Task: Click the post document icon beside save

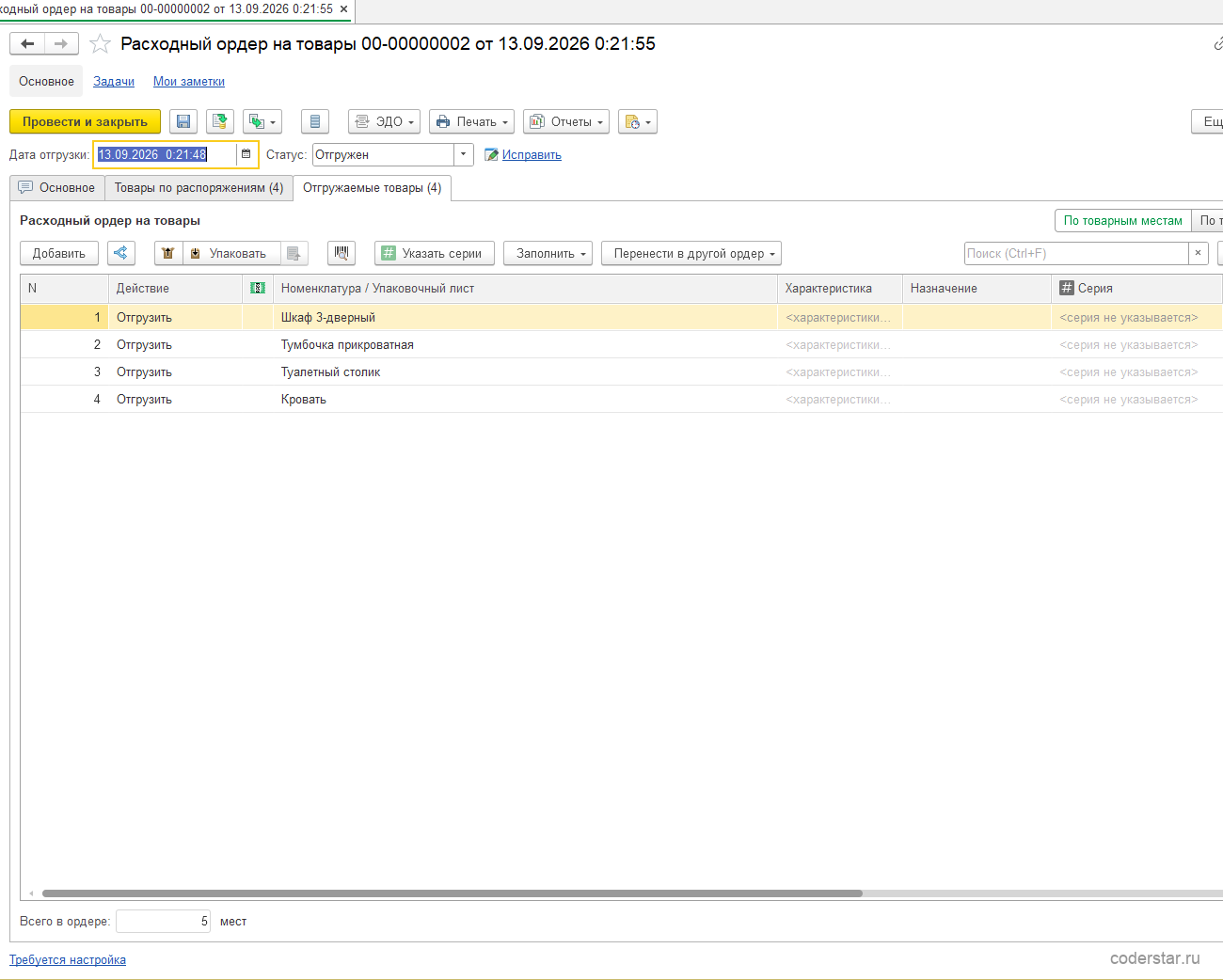Action: 220,121
